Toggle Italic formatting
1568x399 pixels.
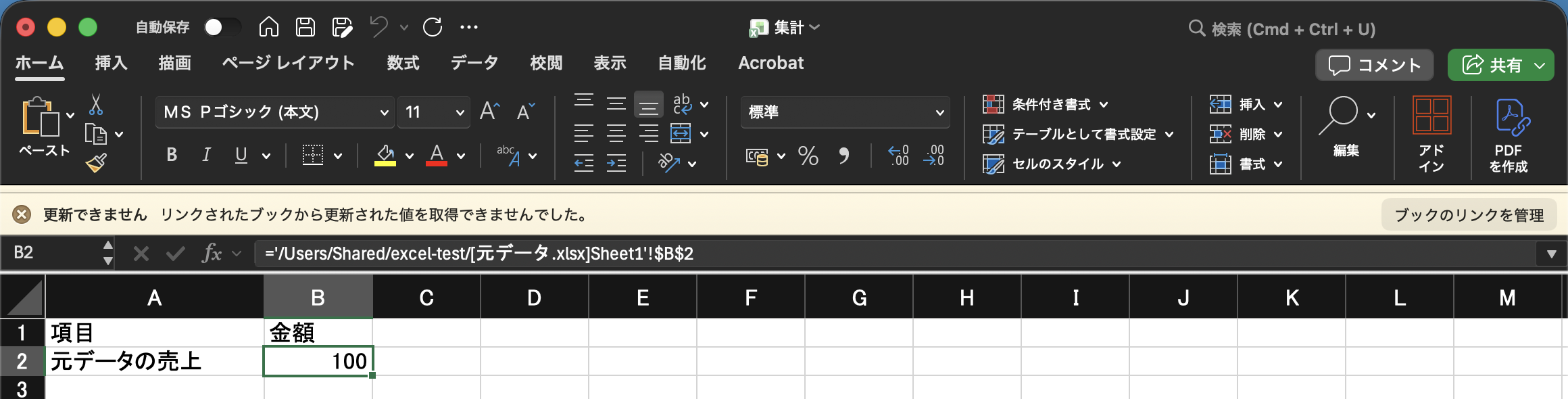(206, 155)
